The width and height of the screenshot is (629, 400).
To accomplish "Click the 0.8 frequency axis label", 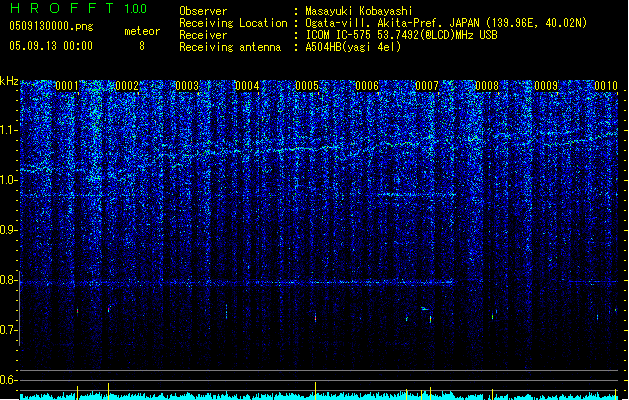I will (x=8, y=280).
